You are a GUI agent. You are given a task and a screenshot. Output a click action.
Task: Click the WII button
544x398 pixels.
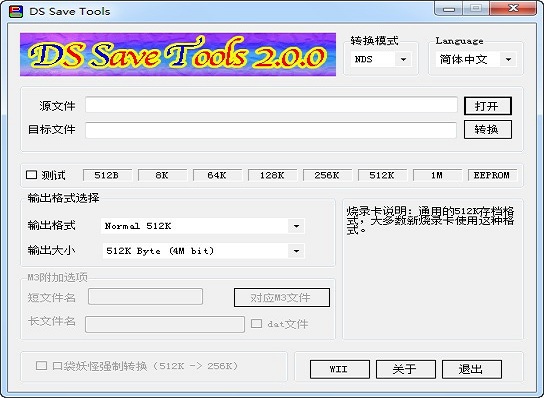(x=340, y=369)
